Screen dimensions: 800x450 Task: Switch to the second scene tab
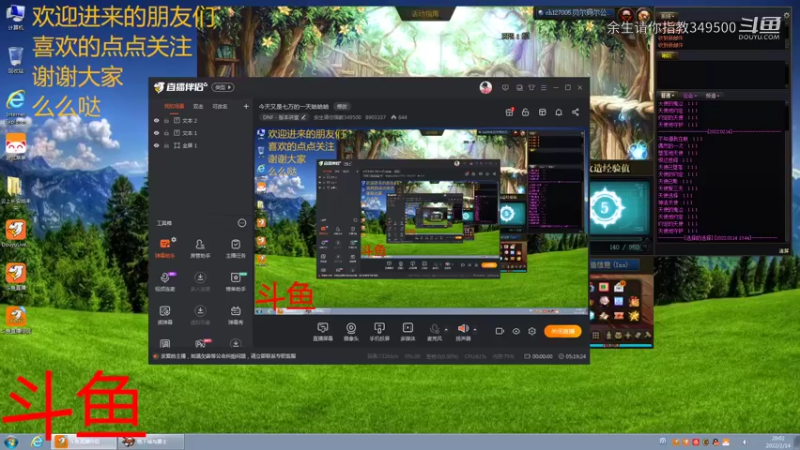198,106
